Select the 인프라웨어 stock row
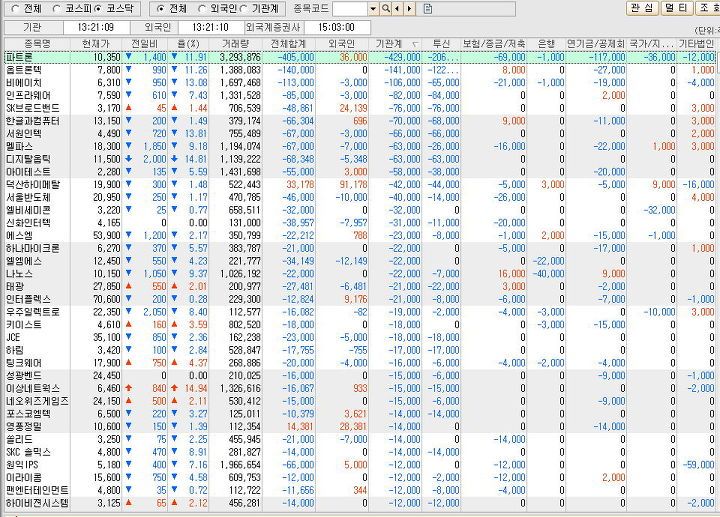Screen dimensions: 720x517 360,96
